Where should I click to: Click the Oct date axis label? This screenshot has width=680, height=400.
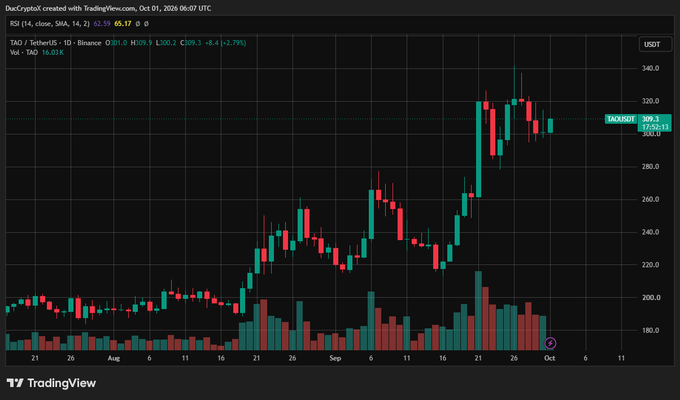(x=550, y=358)
